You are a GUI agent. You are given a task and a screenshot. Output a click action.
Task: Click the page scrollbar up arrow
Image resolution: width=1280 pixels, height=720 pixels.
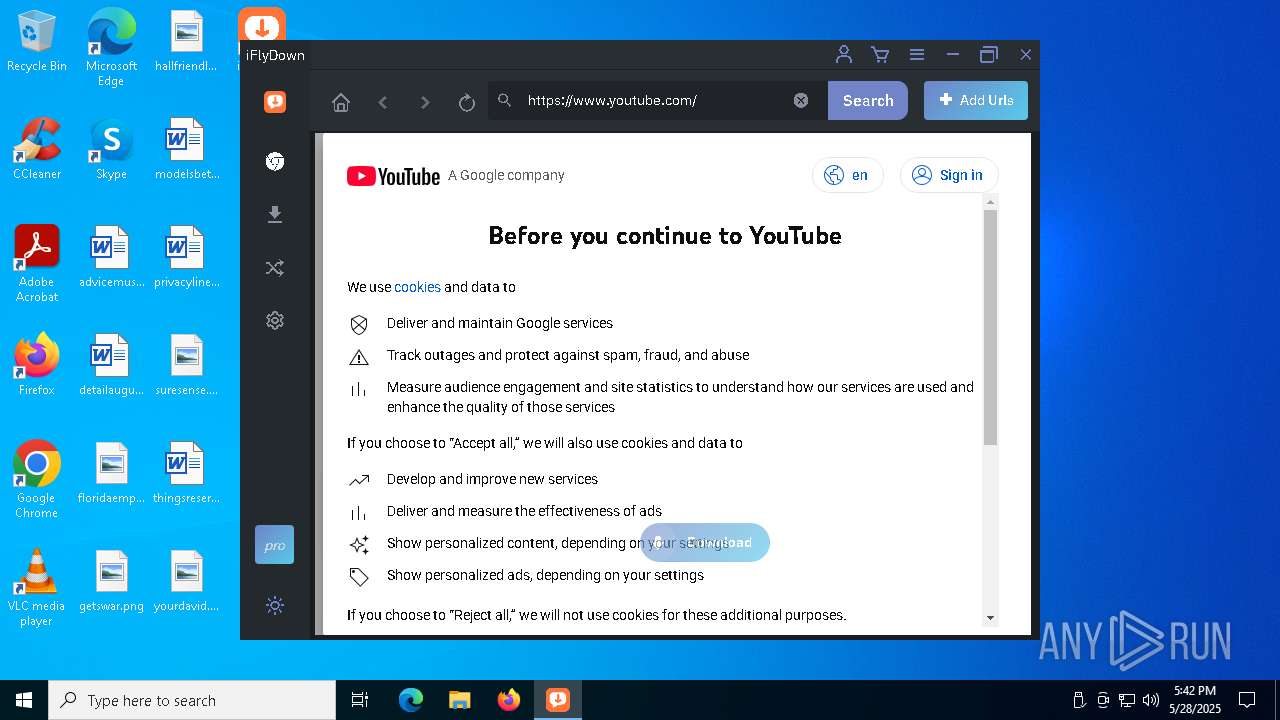click(x=991, y=202)
